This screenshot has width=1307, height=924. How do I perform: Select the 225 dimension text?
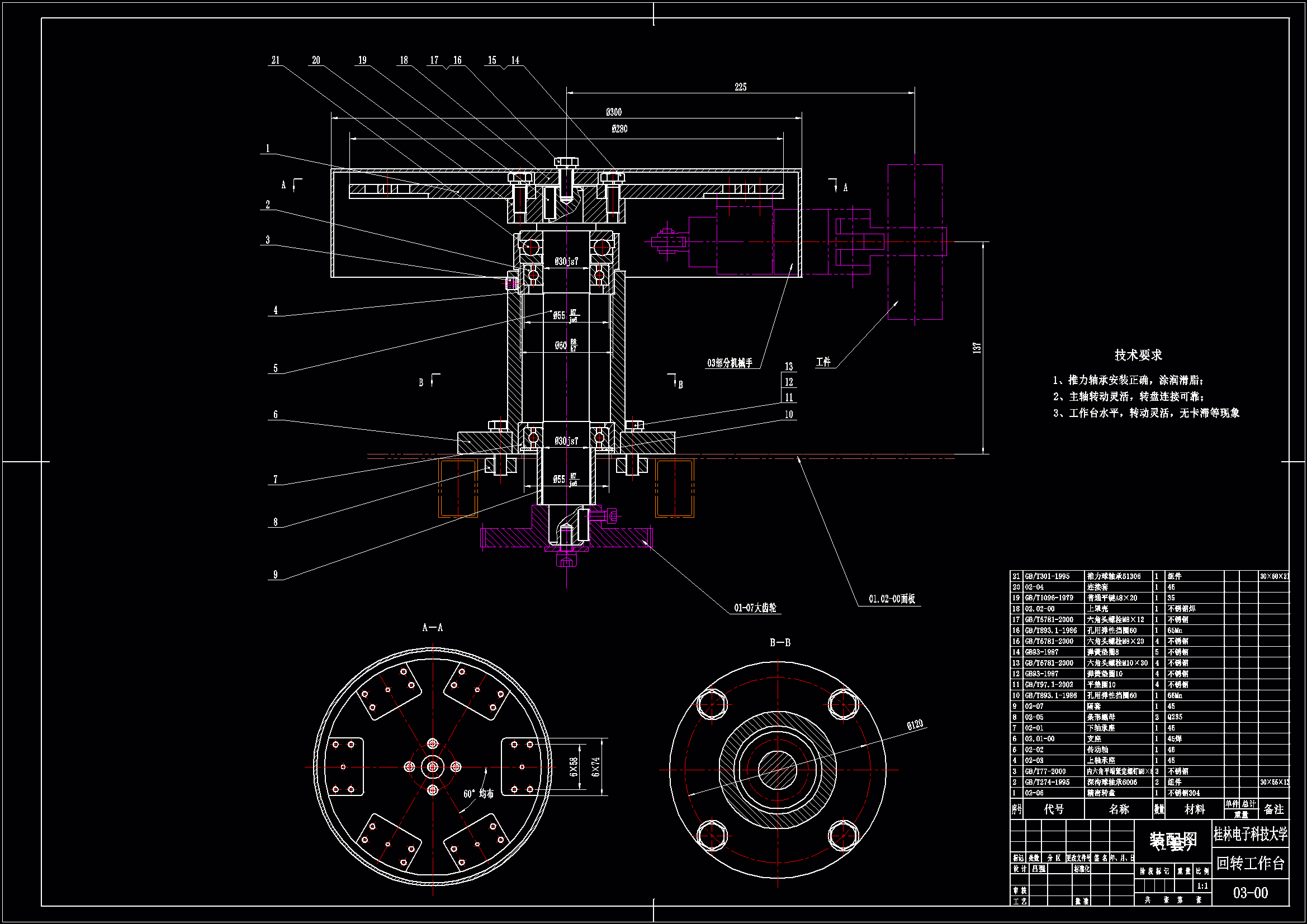[x=740, y=87]
